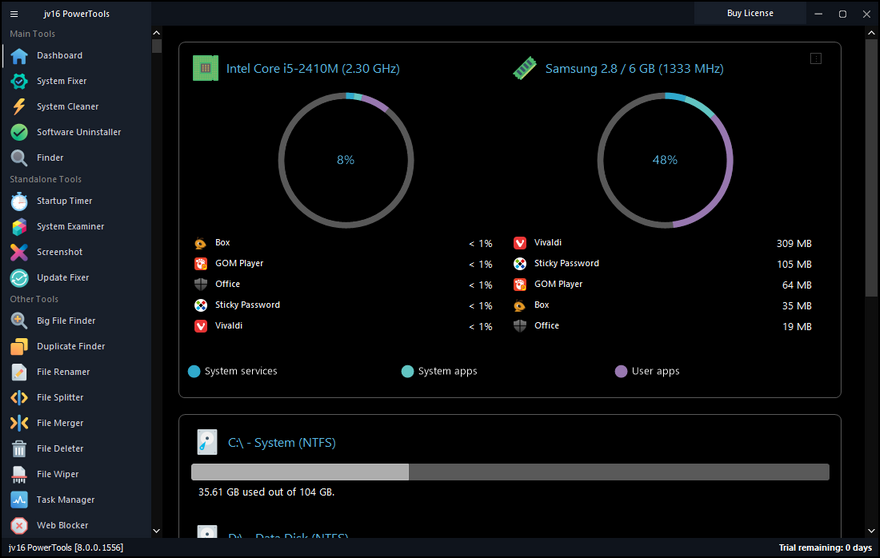The image size is (880, 558).
Task: Click the 48% memory usage ring
Action: click(x=665, y=161)
